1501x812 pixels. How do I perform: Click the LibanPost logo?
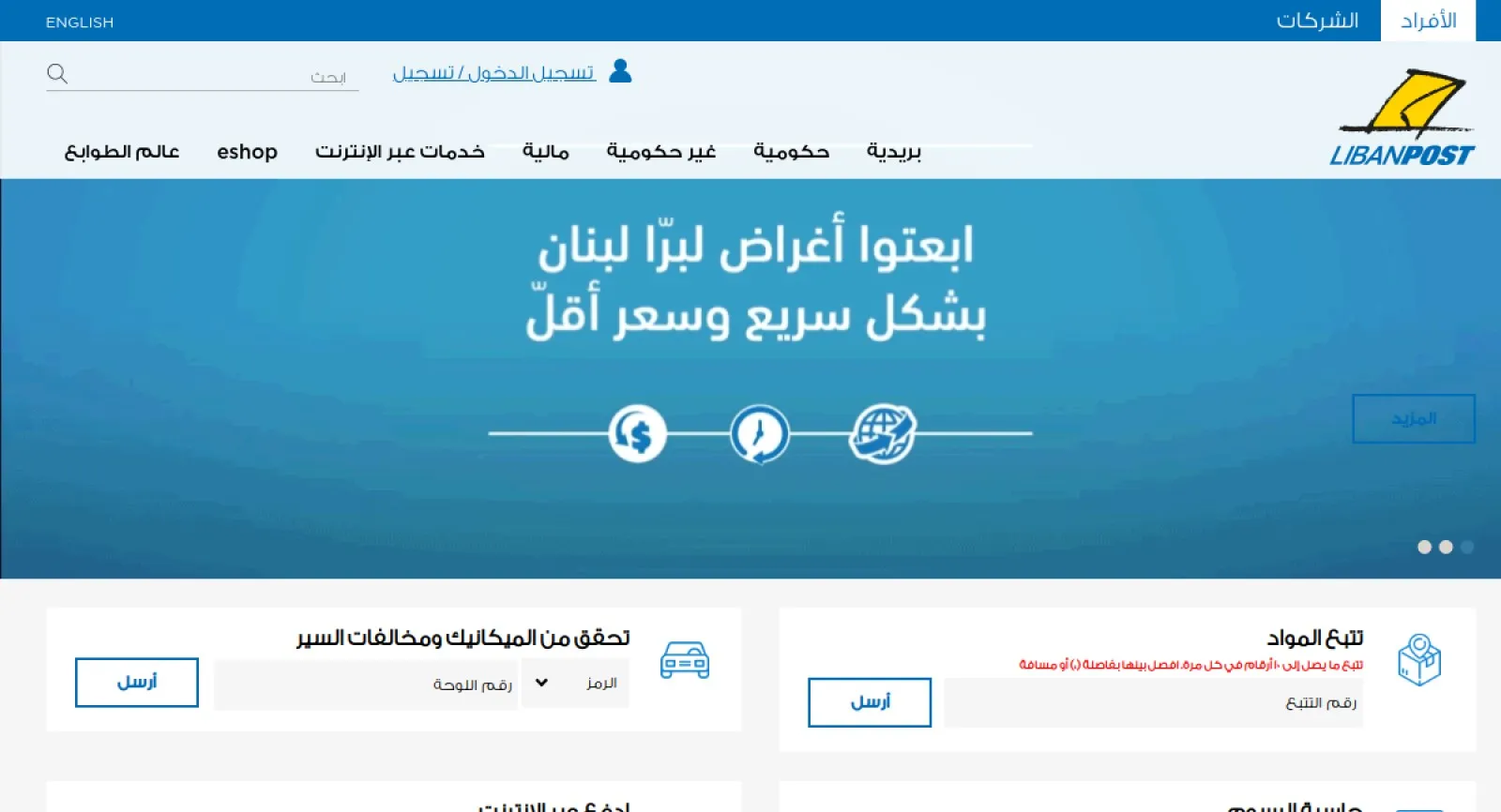1402,118
